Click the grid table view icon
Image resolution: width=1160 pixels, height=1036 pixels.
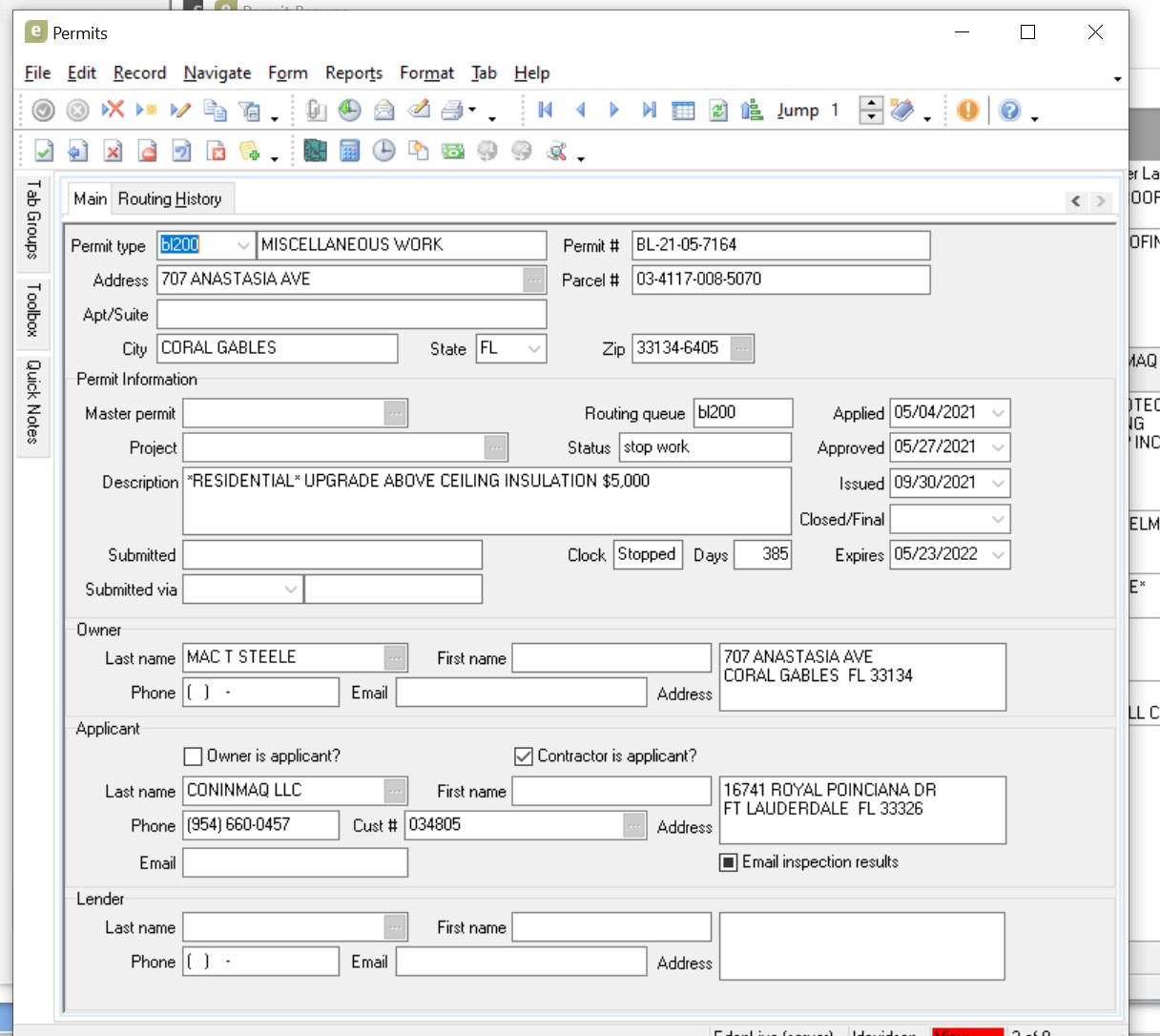683,111
